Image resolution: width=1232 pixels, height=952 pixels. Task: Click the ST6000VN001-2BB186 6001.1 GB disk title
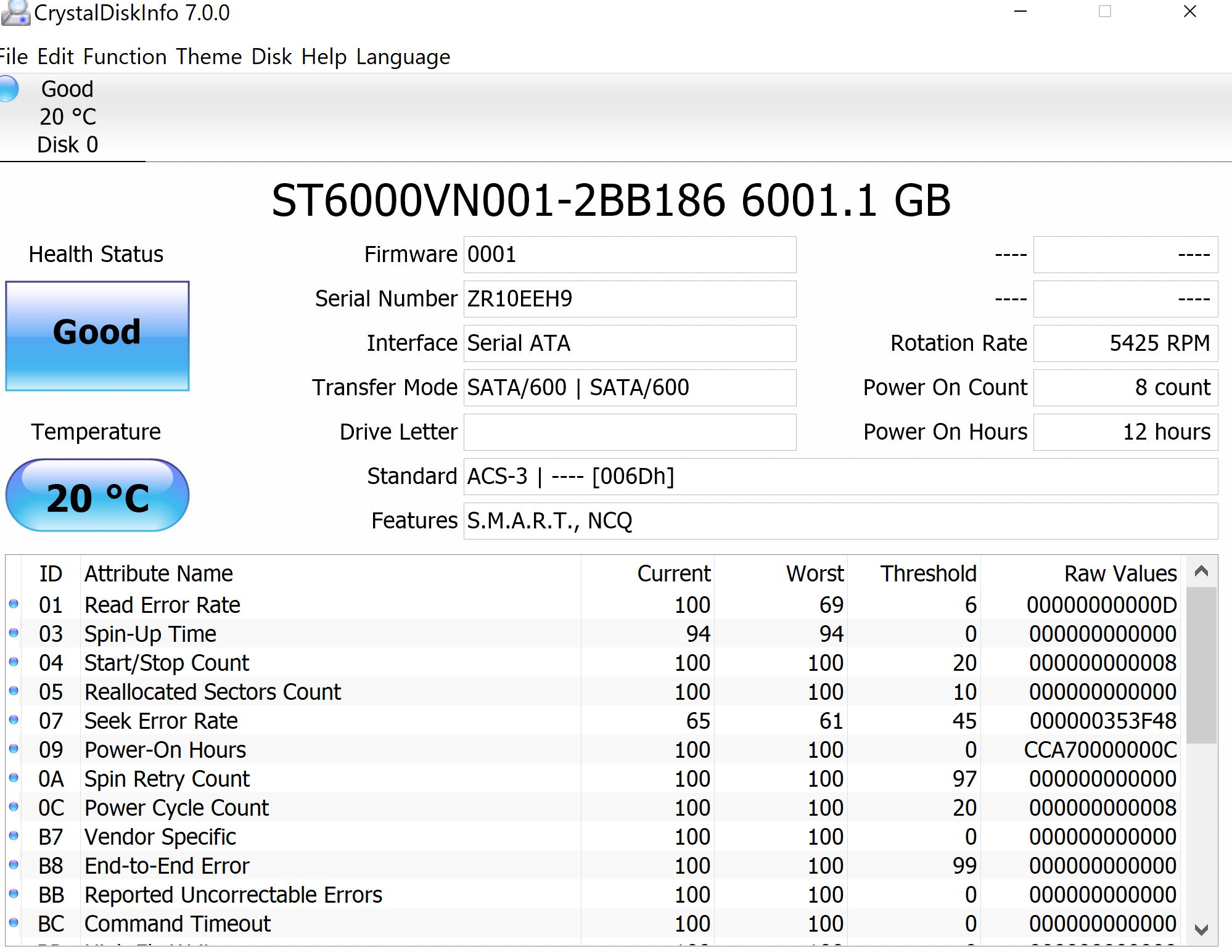point(611,200)
